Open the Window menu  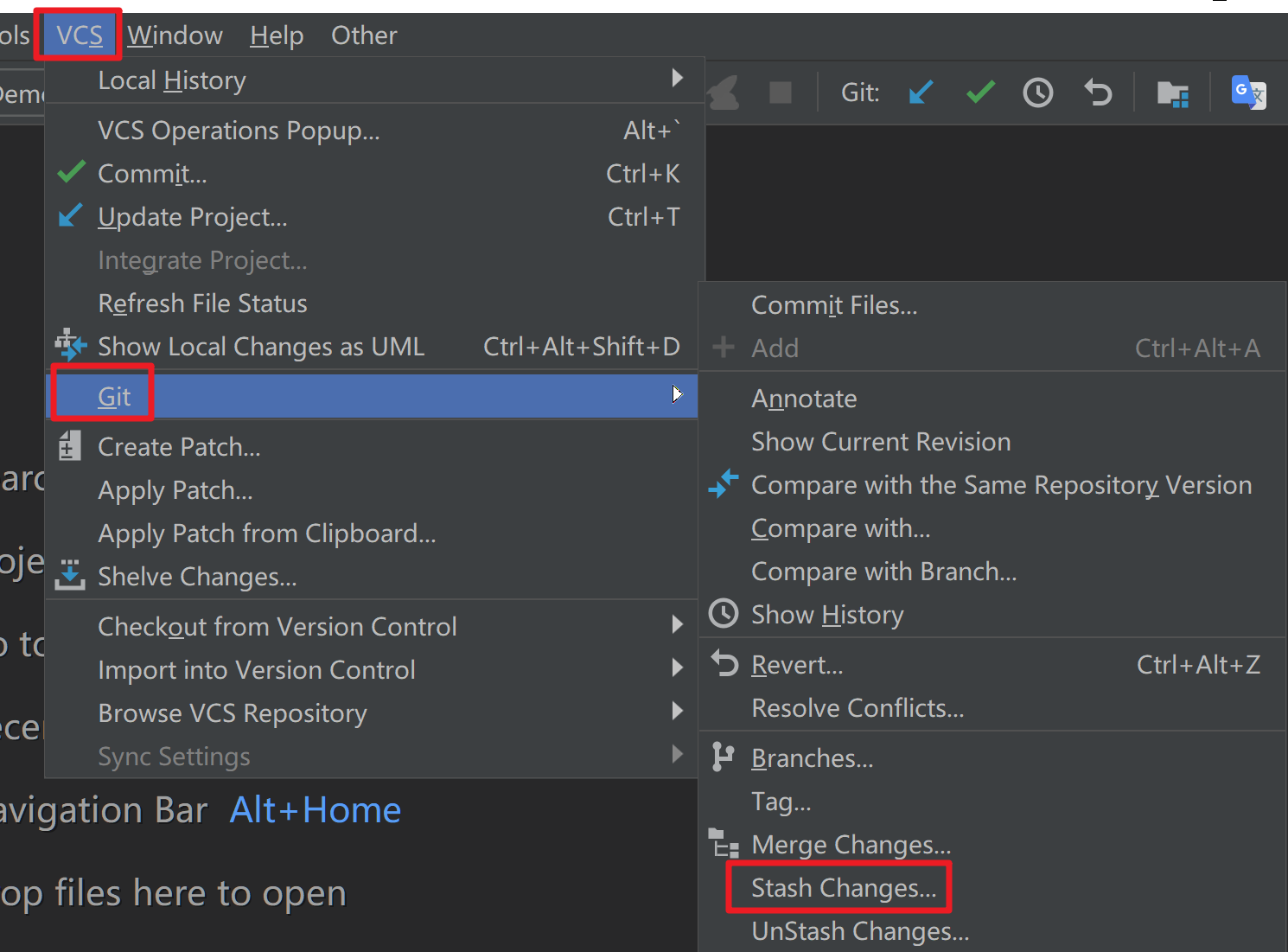click(x=175, y=35)
